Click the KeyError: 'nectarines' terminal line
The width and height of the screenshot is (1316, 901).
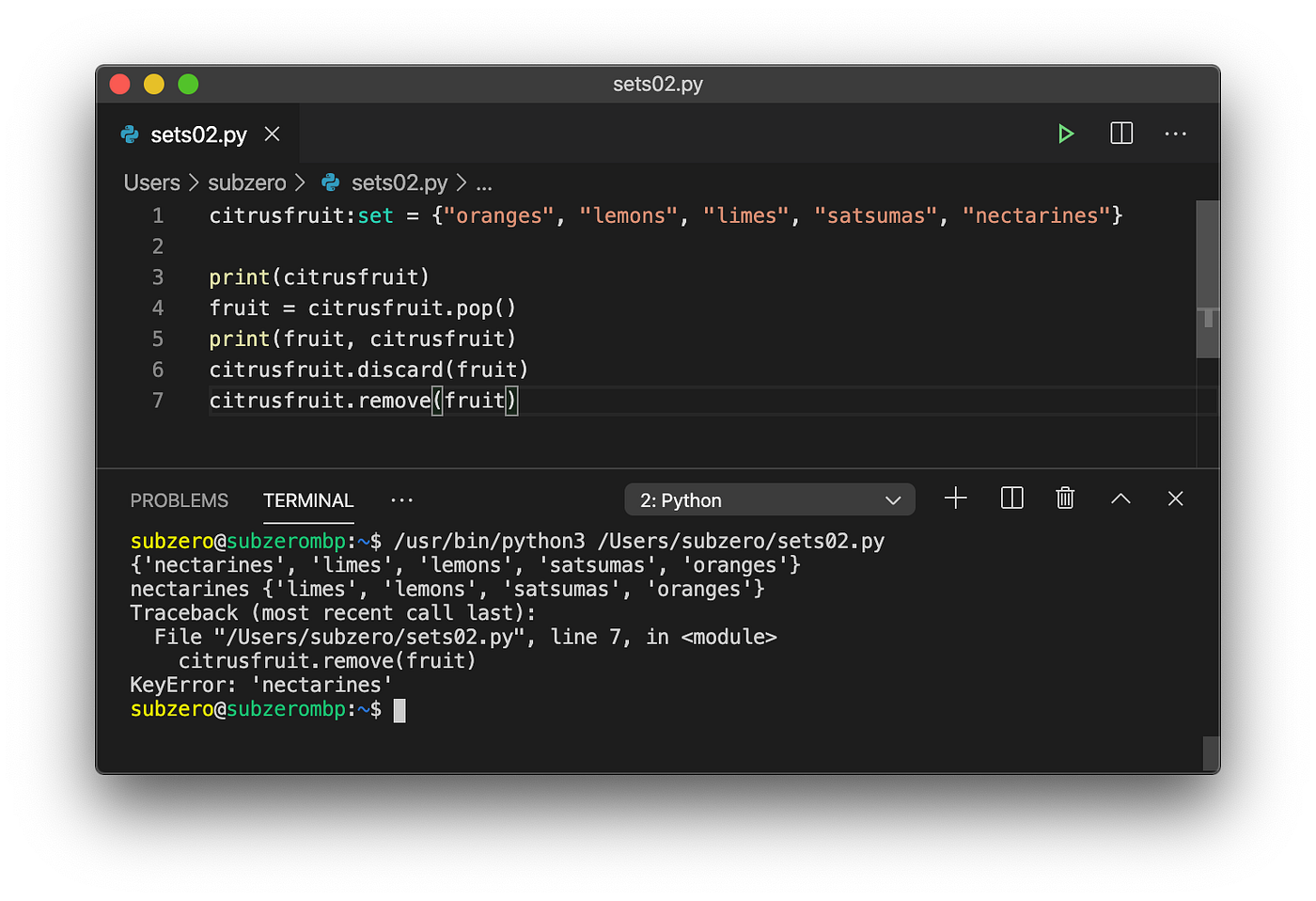coord(261,685)
